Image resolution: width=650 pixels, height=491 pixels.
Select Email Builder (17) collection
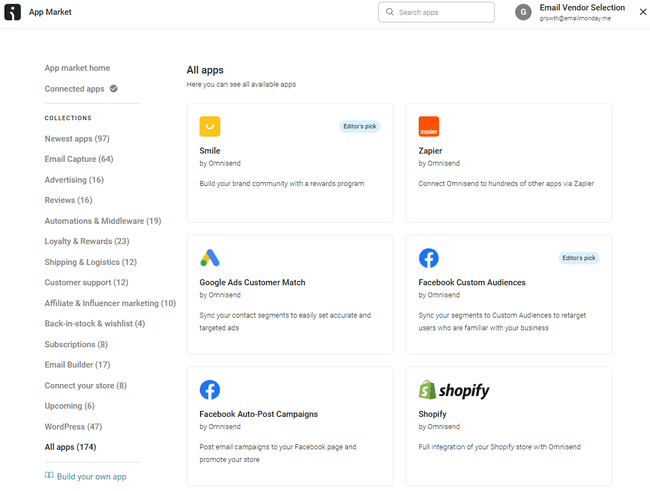(x=78, y=365)
